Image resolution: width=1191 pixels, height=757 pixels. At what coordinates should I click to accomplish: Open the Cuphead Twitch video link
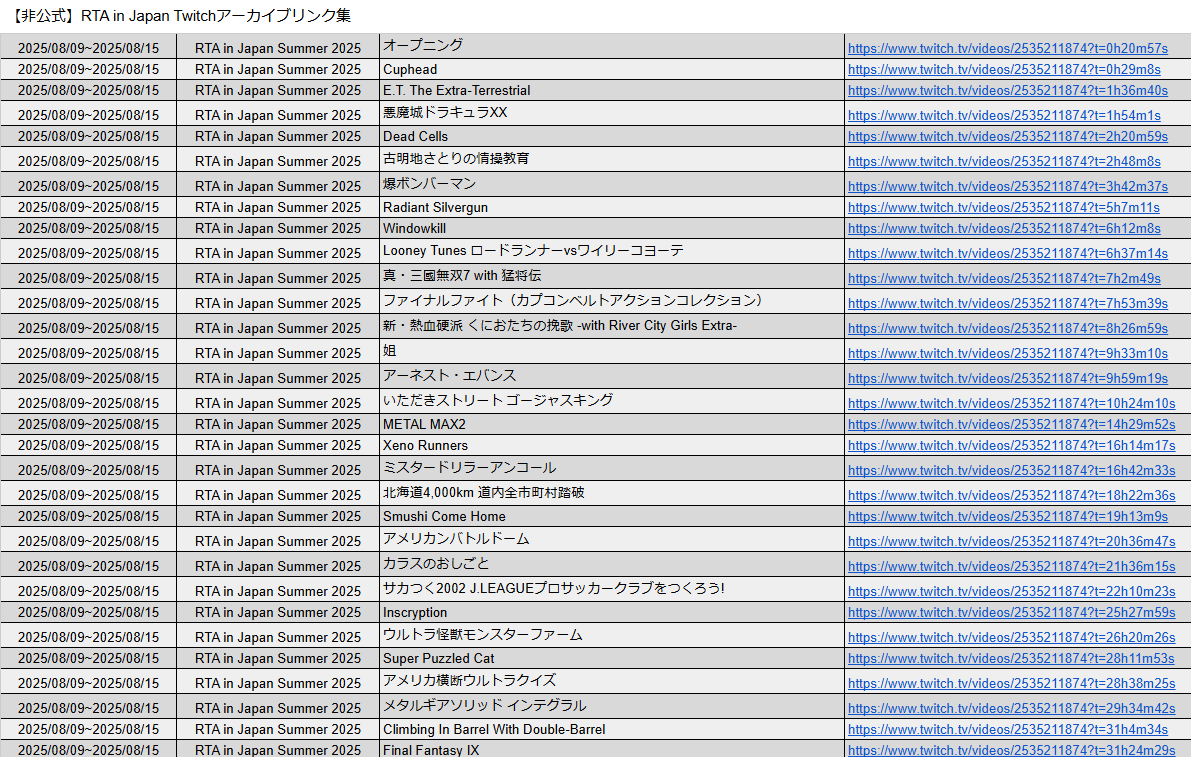(x=1004, y=70)
